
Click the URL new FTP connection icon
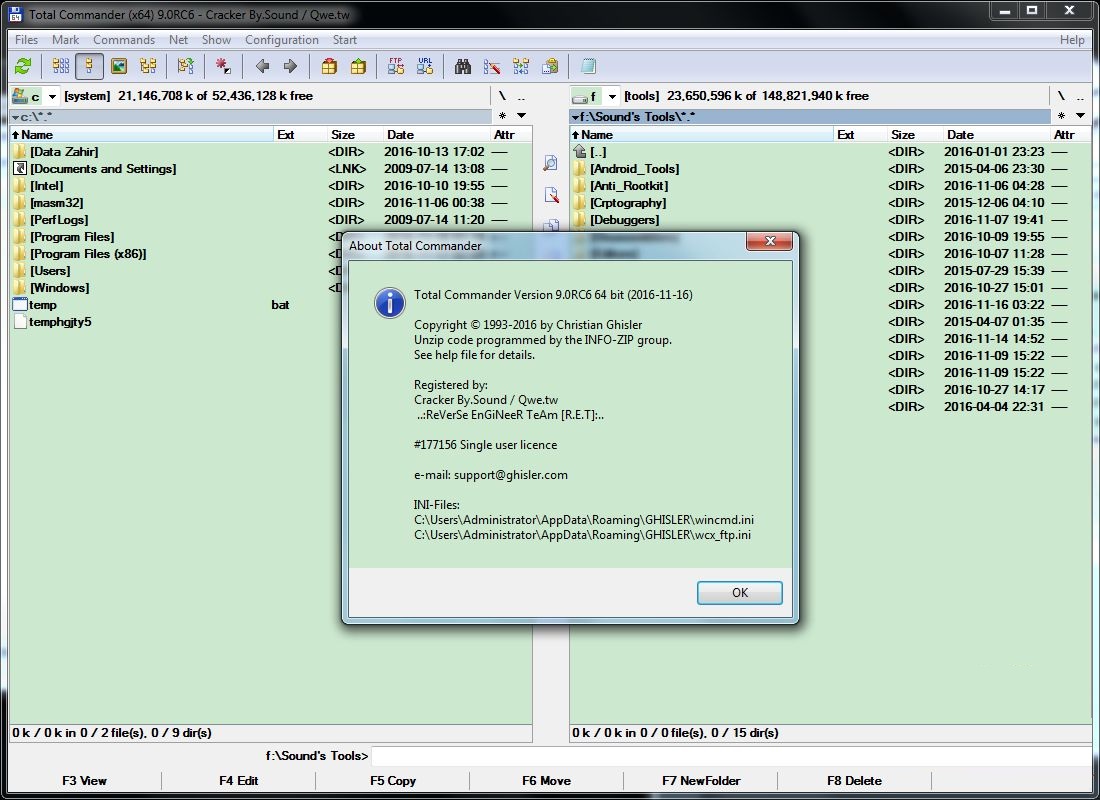click(x=426, y=67)
